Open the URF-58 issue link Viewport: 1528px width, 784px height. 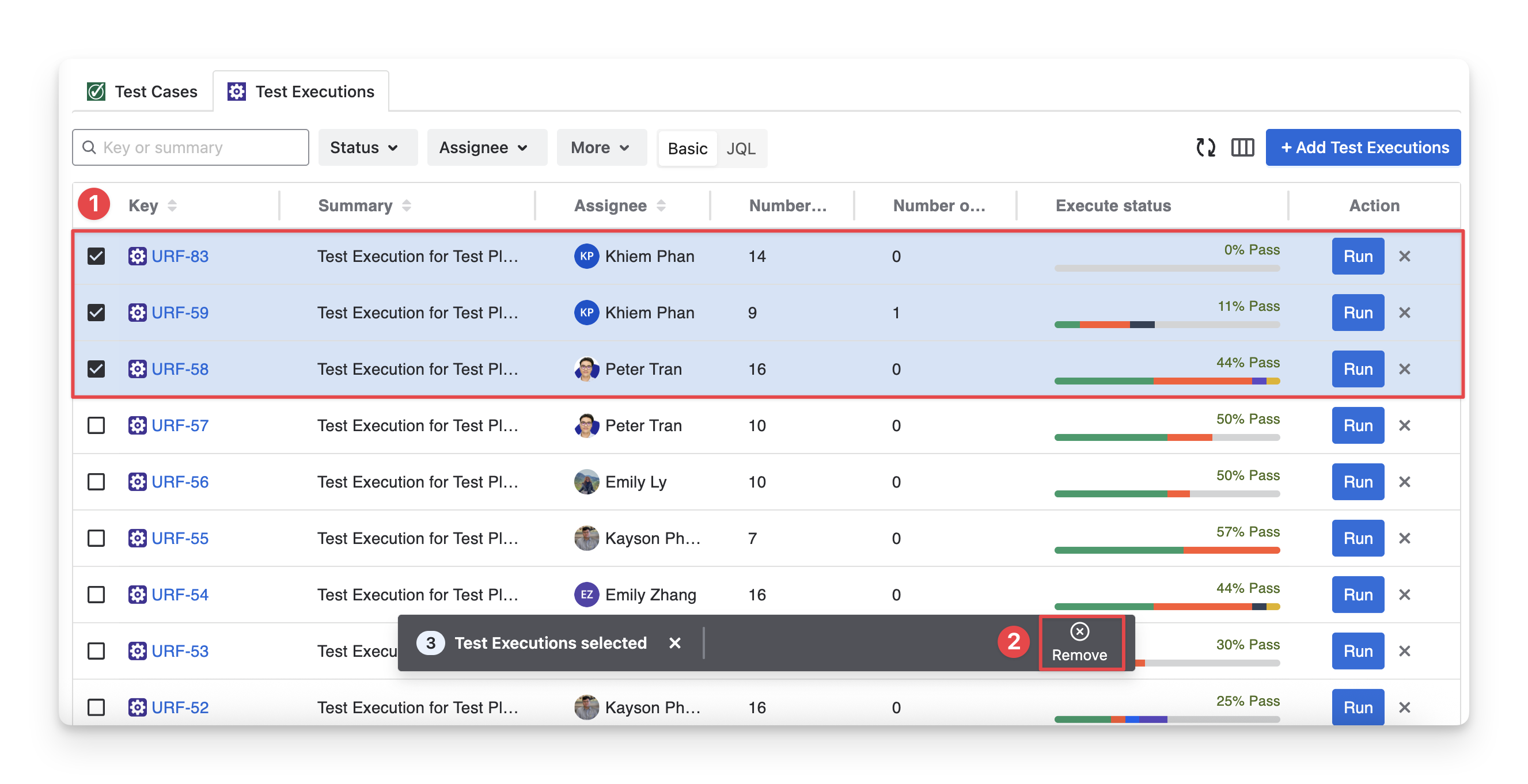click(180, 369)
